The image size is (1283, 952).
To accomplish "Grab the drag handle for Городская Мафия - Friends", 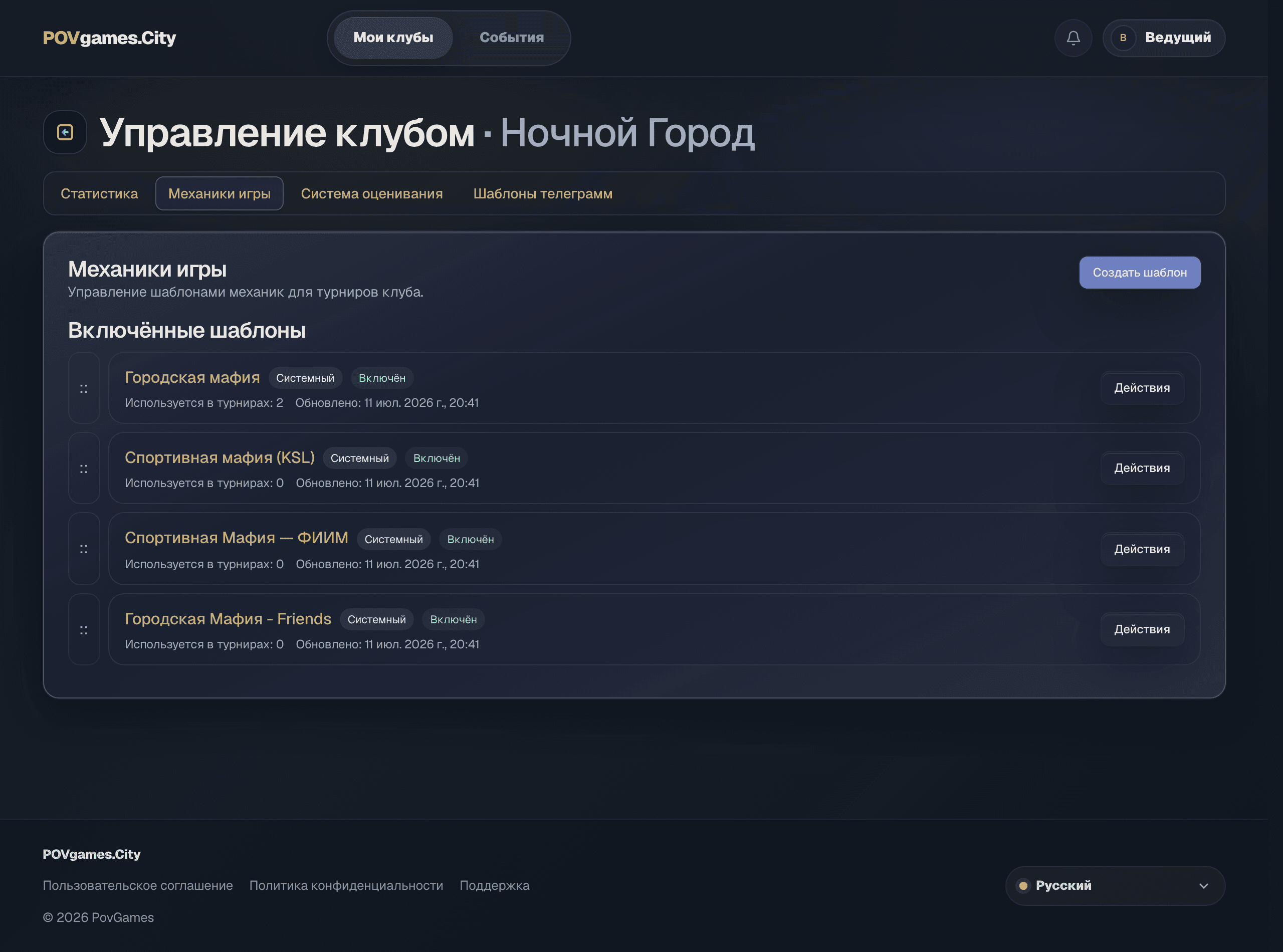I will (x=84, y=630).
